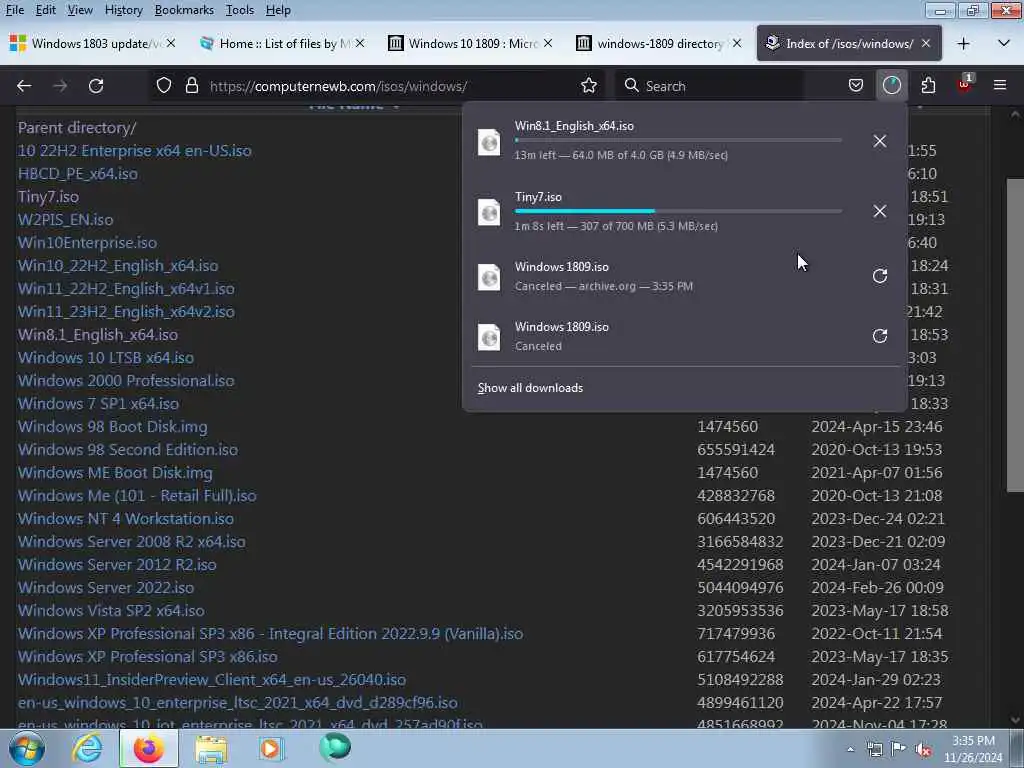Click the Tiny7.iso download progress bar
Viewport: 1024px width, 768px height.
pos(678,211)
